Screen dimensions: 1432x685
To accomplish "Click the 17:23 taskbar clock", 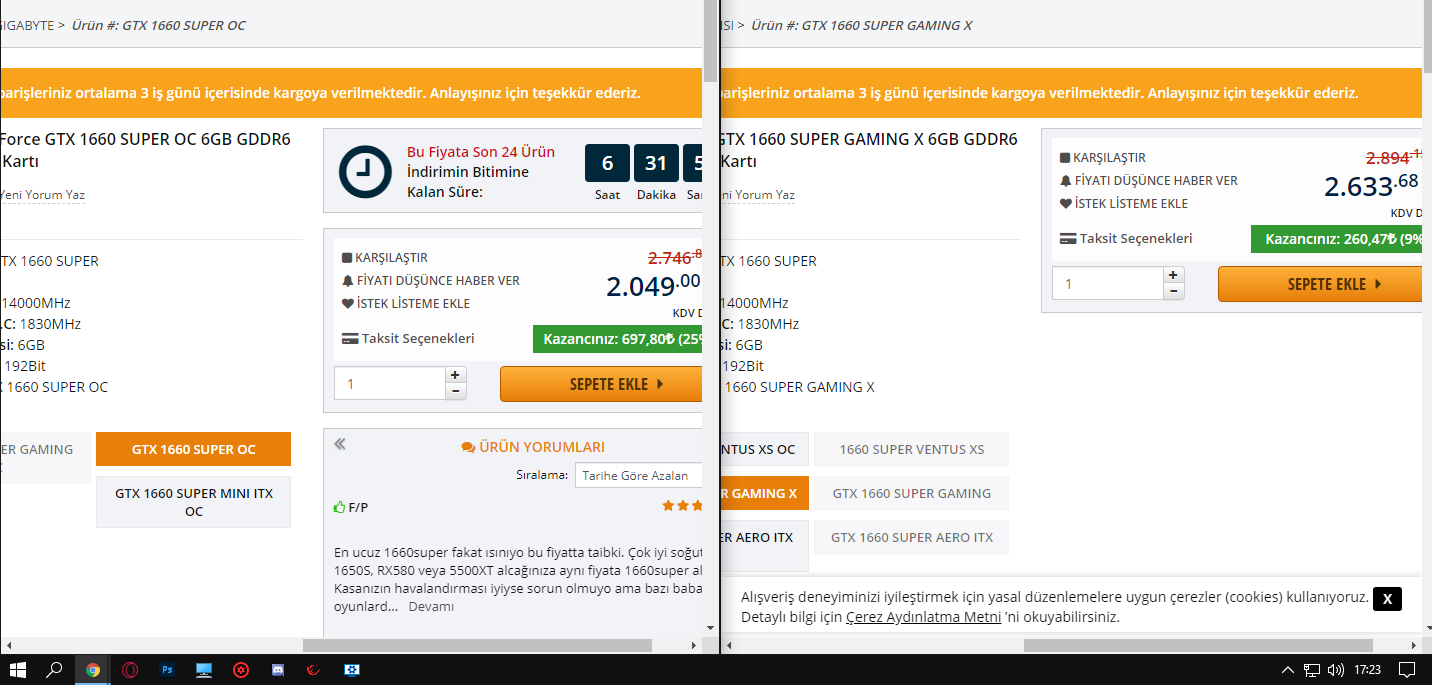I will click(1367, 670).
